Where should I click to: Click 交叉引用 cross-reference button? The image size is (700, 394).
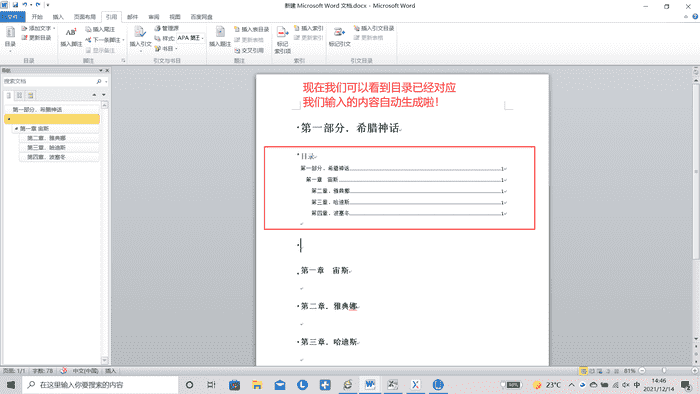pyautogui.click(x=249, y=50)
